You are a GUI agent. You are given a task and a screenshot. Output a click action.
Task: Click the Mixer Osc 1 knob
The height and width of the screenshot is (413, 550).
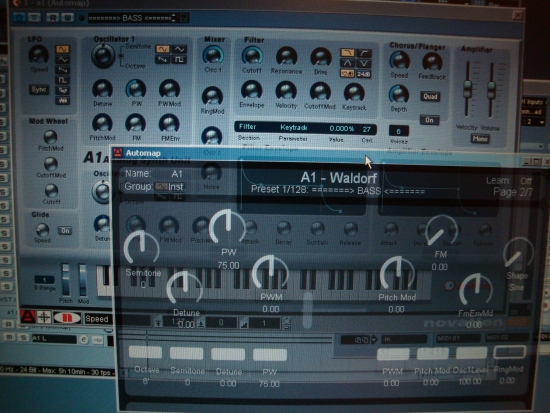(213, 55)
